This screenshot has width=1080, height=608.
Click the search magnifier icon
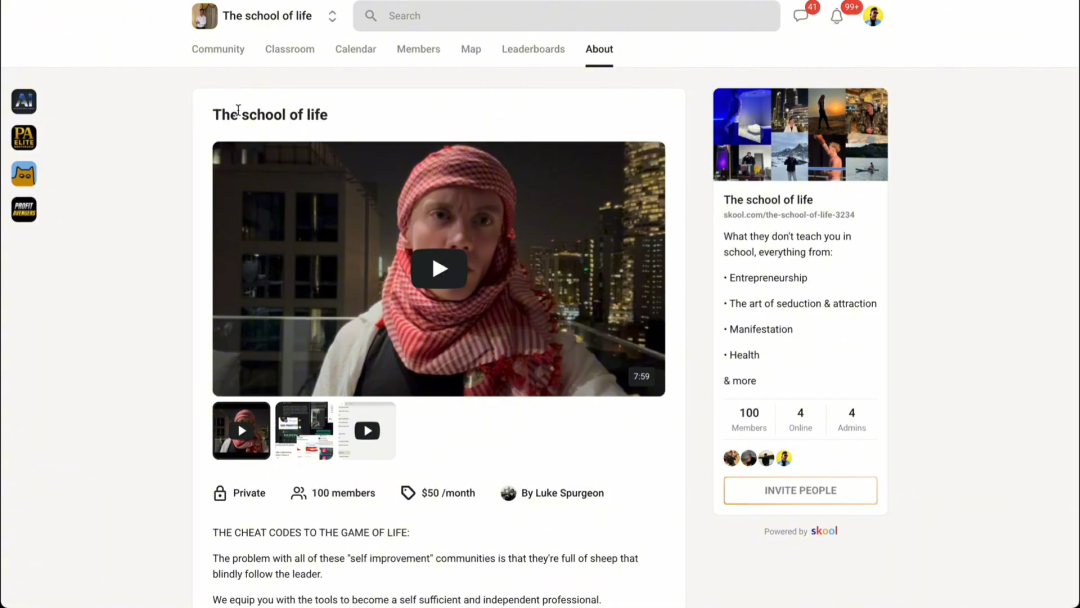coord(371,16)
